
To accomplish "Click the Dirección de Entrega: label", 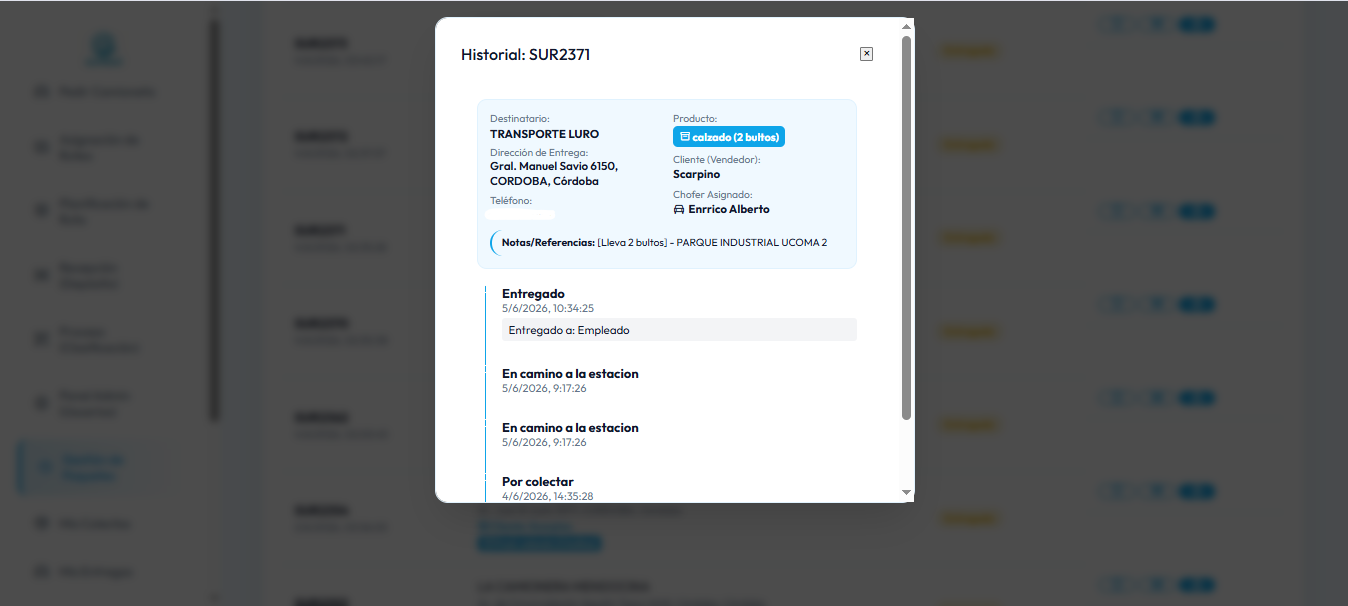I will [x=539, y=153].
